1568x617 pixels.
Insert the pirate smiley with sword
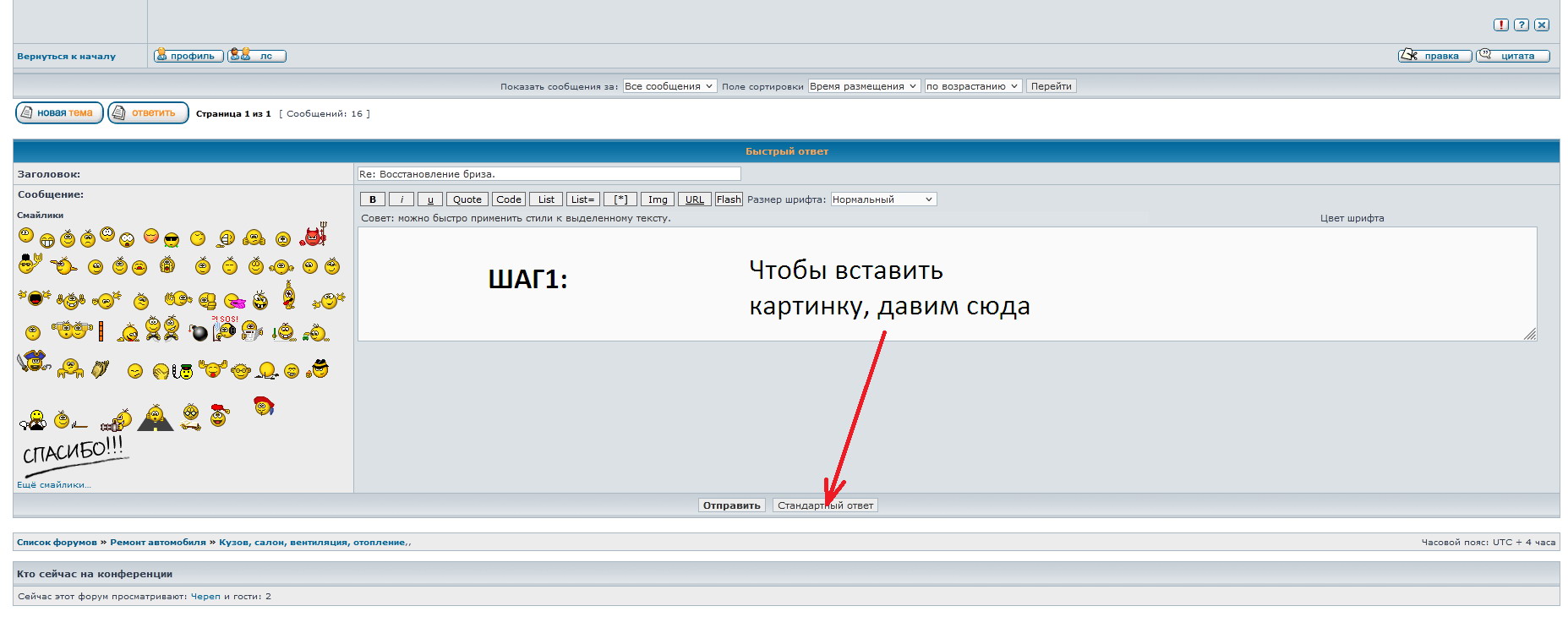coord(33,363)
